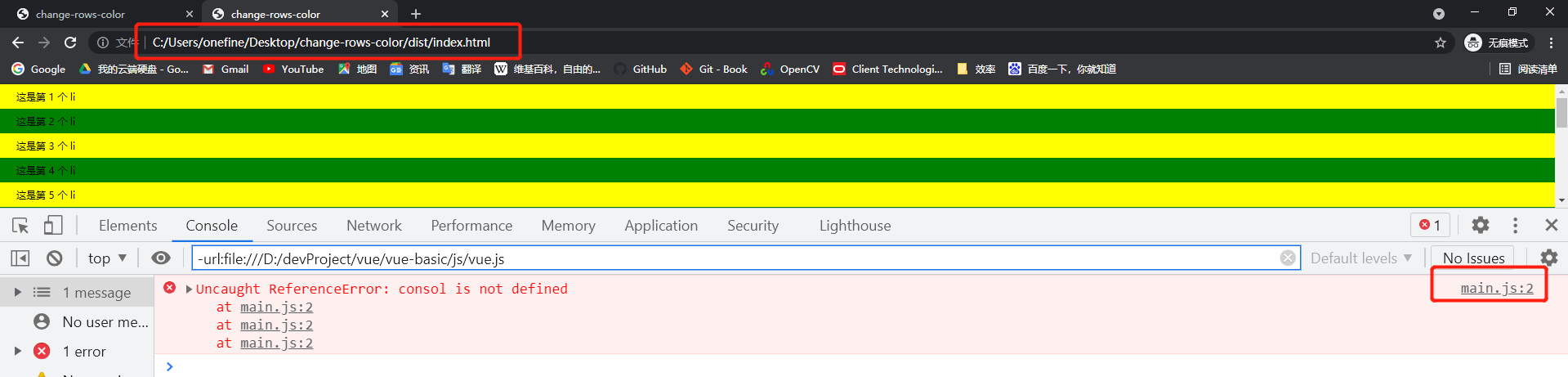Open the GitHub bookmark

click(641, 70)
